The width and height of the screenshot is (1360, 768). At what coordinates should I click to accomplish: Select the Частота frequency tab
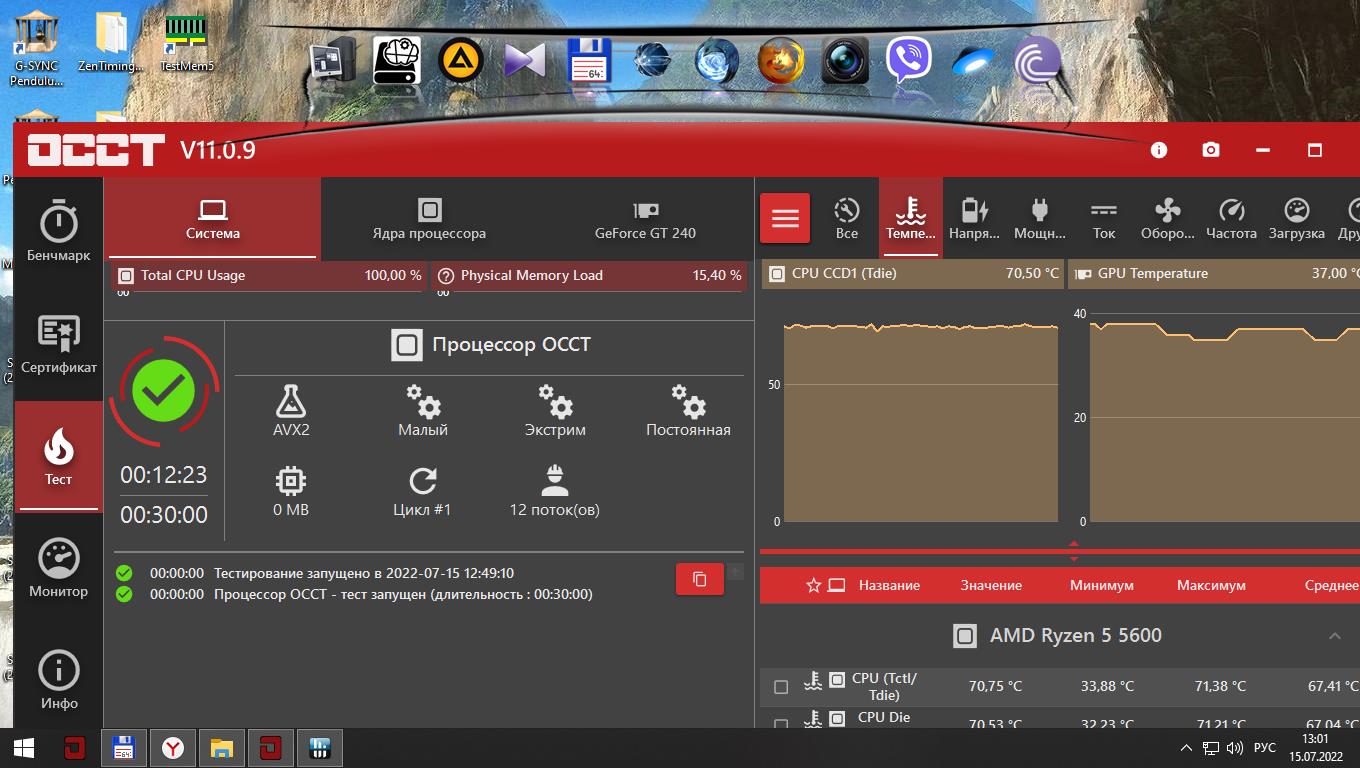tap(1231, 218)
